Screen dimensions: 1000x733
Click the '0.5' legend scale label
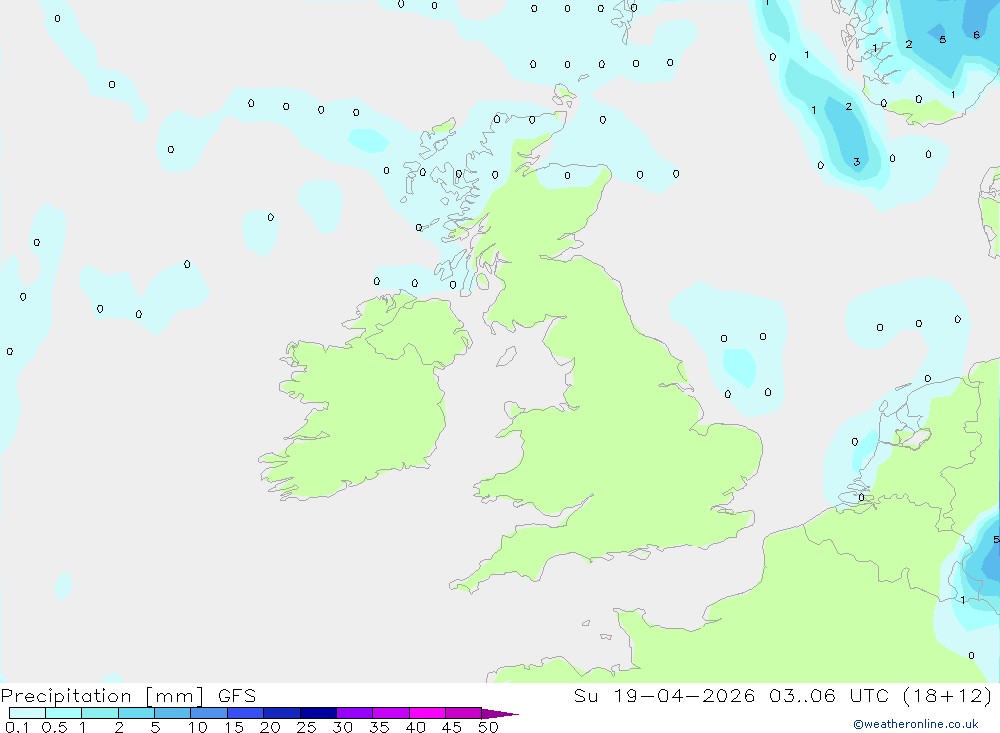54,727
